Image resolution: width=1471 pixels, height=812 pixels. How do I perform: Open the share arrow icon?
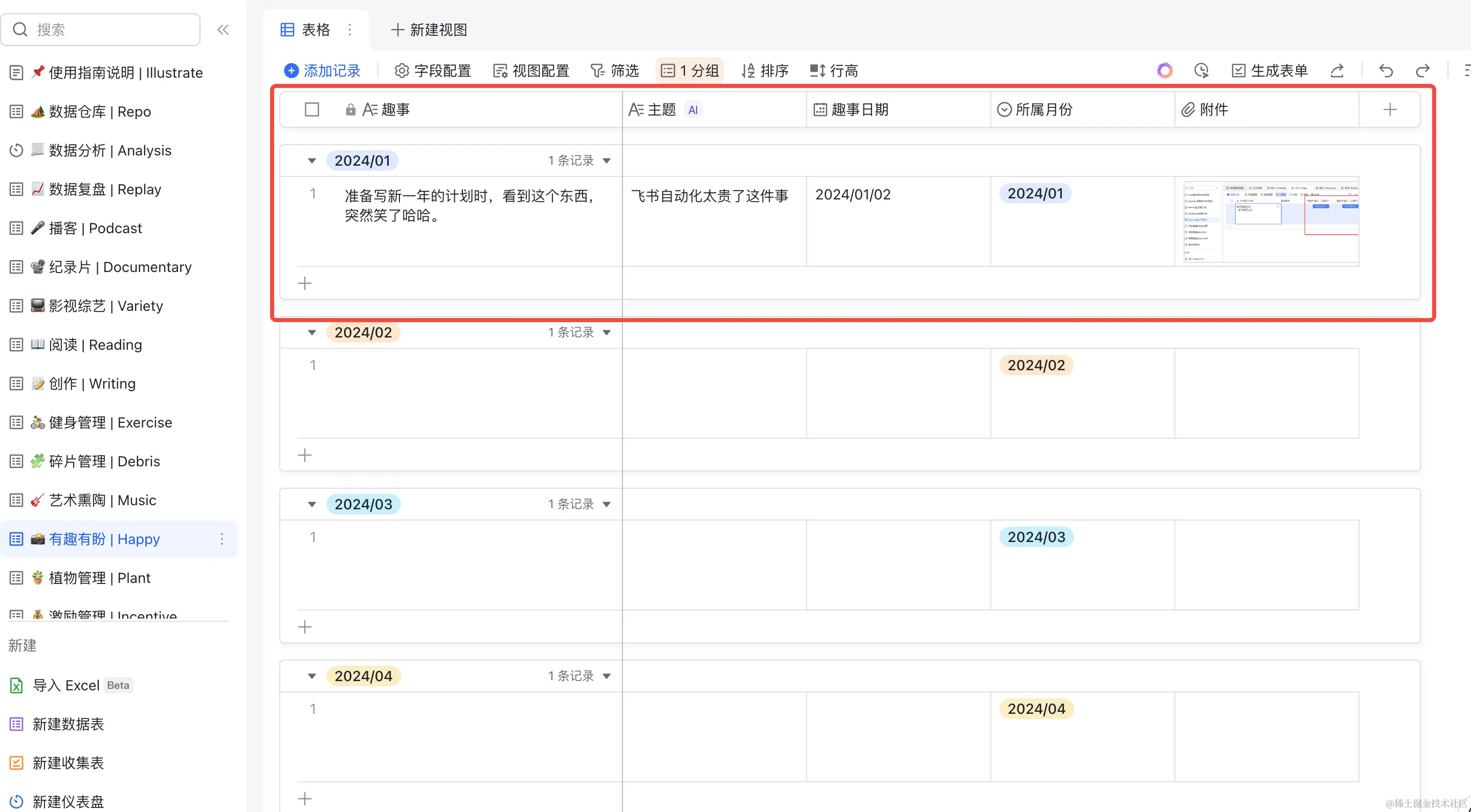point(1337,71)
